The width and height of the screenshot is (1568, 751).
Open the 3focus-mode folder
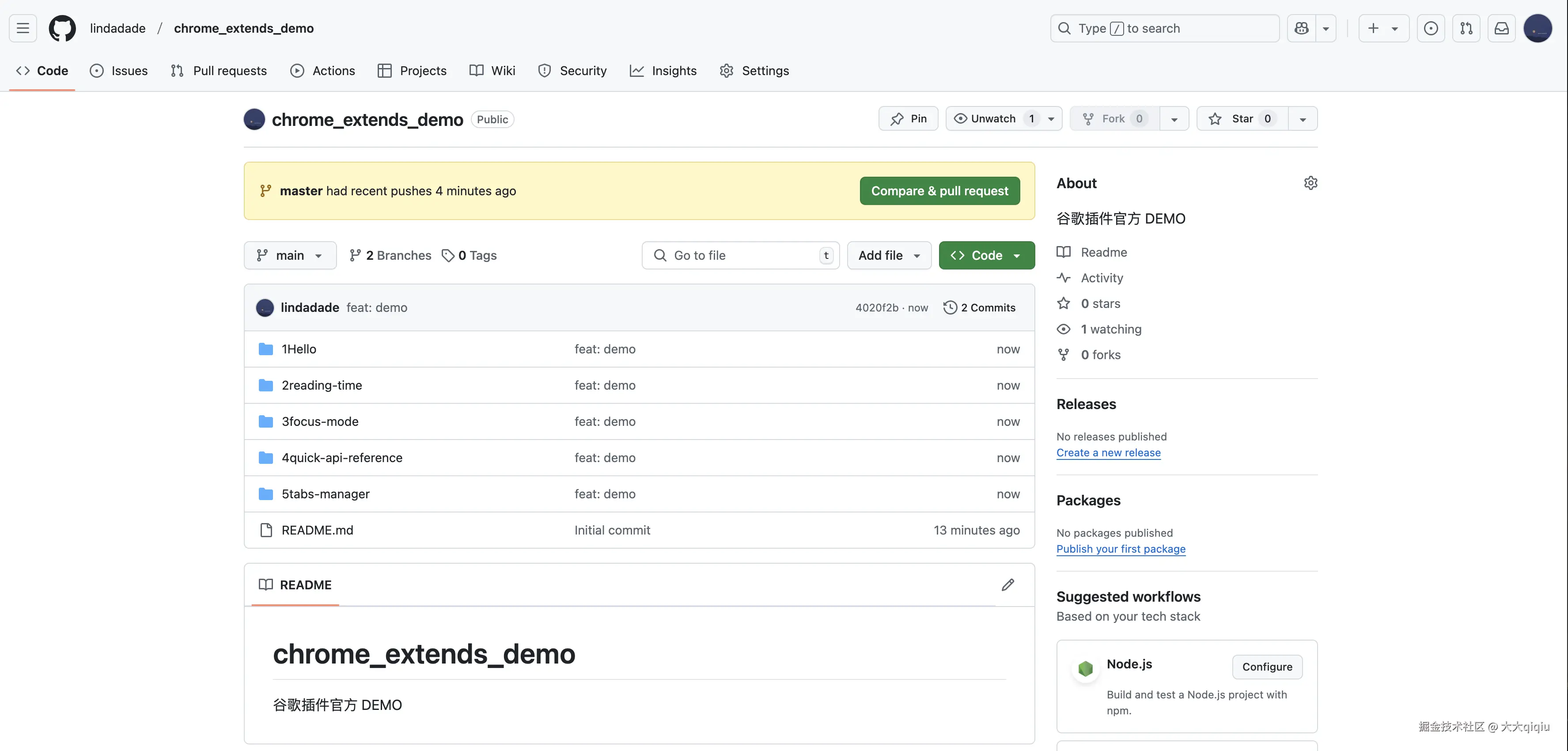click(x=320, y=422)
